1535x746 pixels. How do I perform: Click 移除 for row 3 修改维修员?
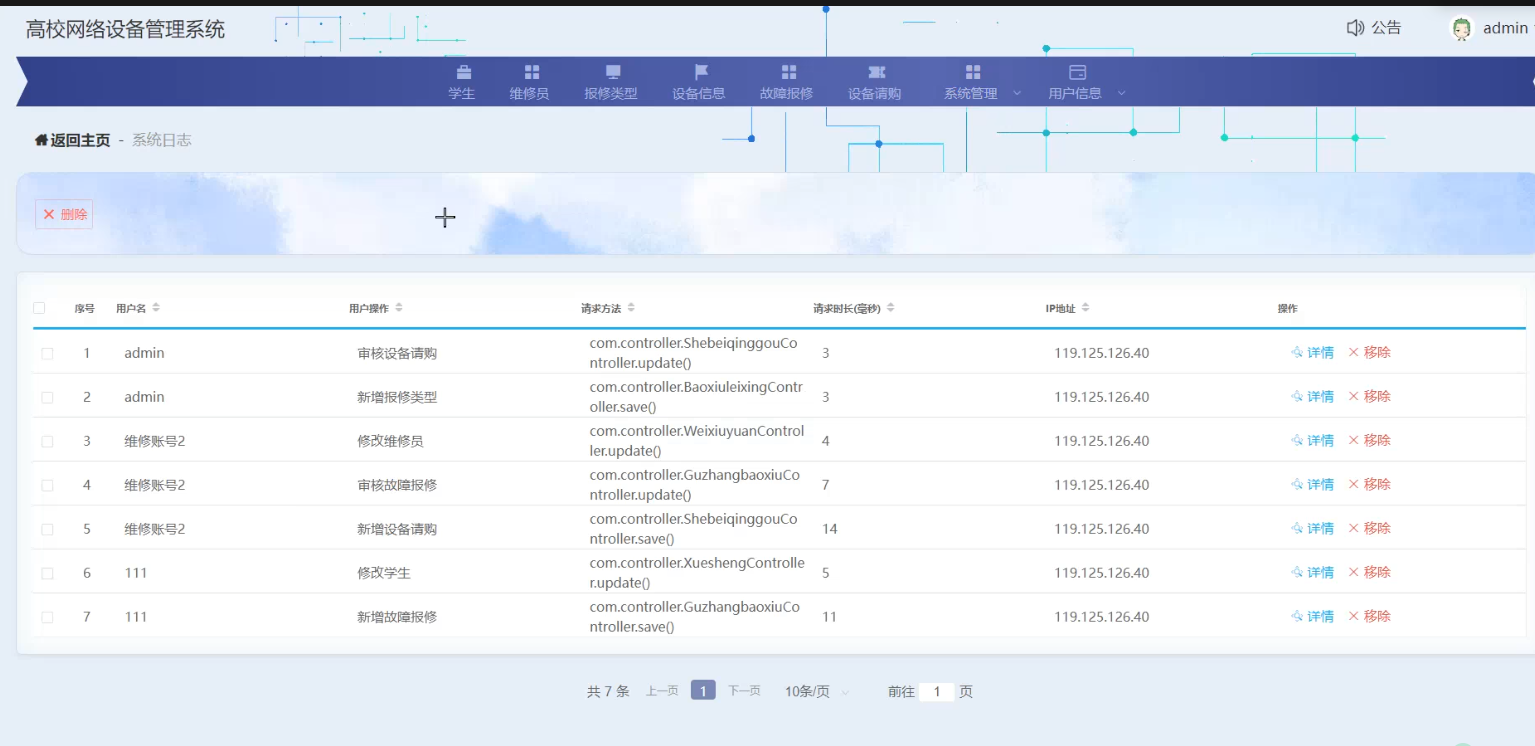tap(1369, 440)
